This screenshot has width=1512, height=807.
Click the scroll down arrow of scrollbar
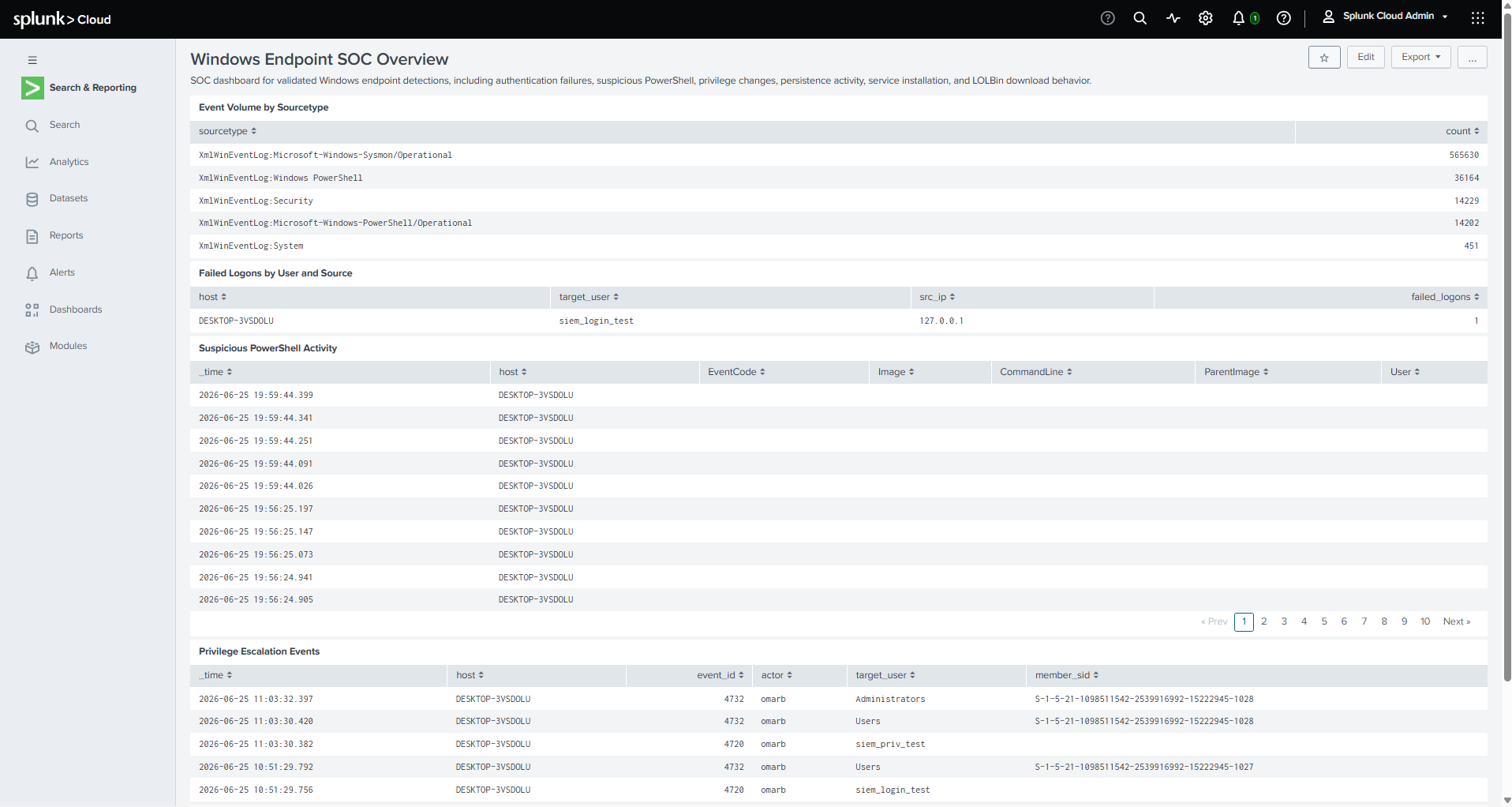click(1507, 800)
